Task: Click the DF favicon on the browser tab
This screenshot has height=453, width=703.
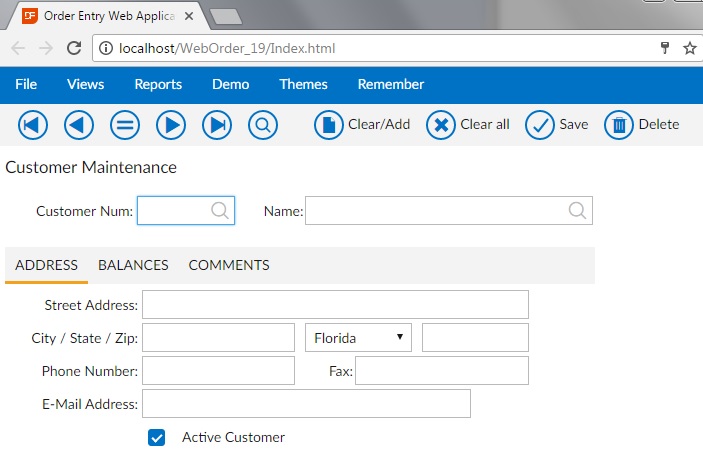Action: 30,16
